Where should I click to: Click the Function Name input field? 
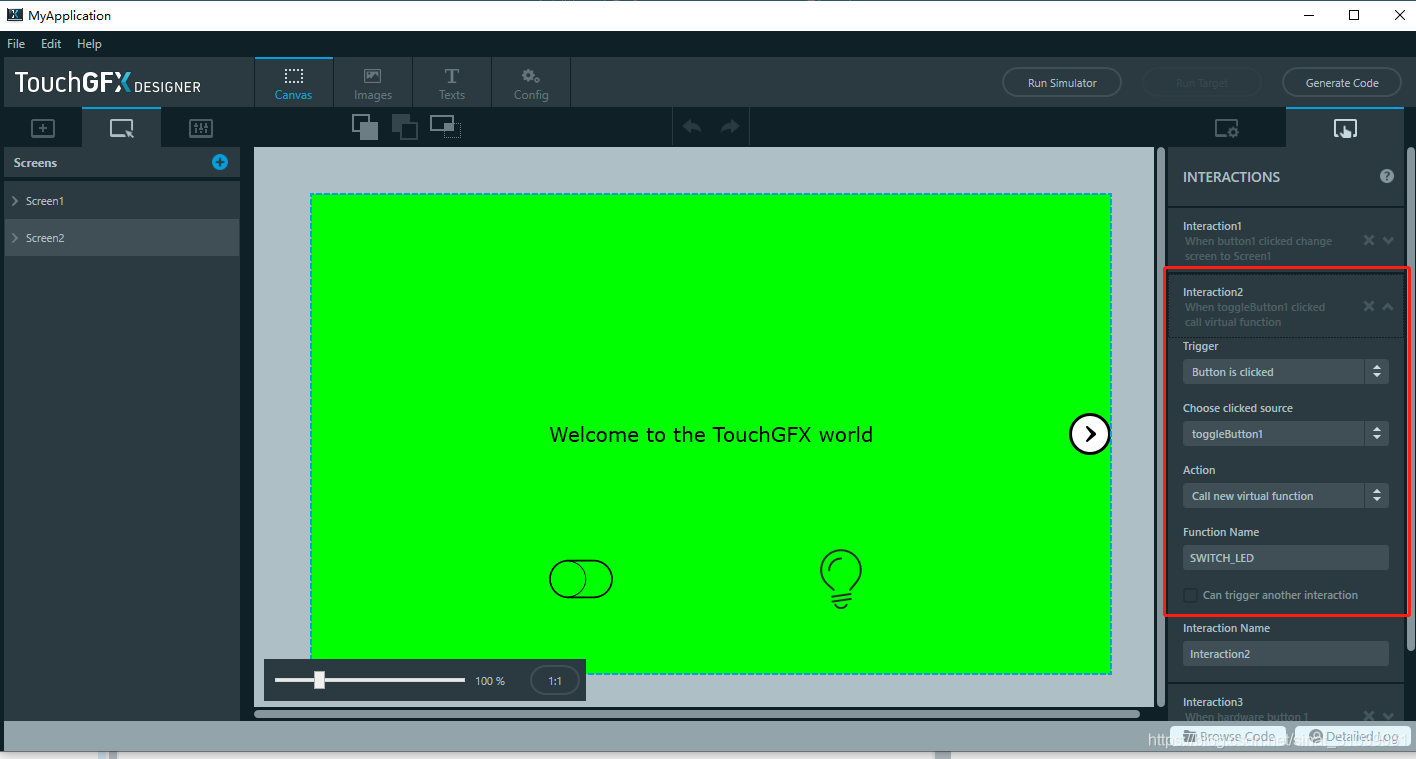(1285, 558)
